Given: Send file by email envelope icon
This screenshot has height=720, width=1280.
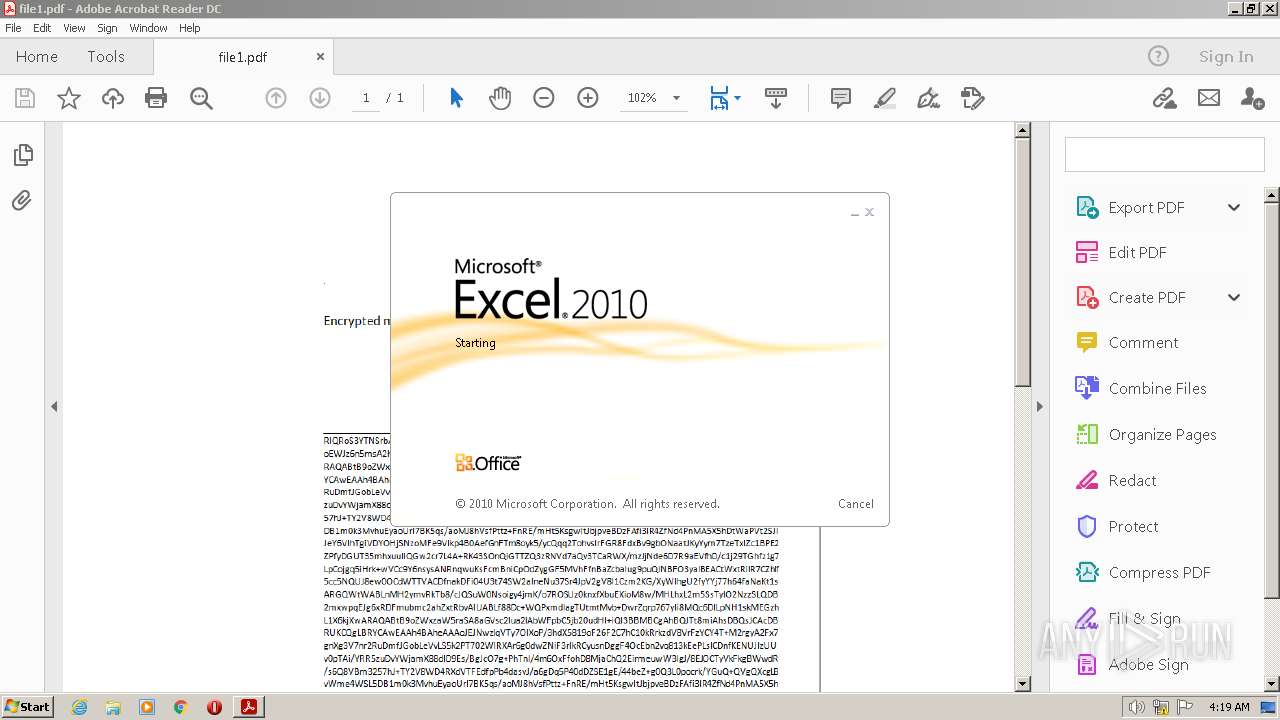Looking at the screenshot, I should (1209, 98).
